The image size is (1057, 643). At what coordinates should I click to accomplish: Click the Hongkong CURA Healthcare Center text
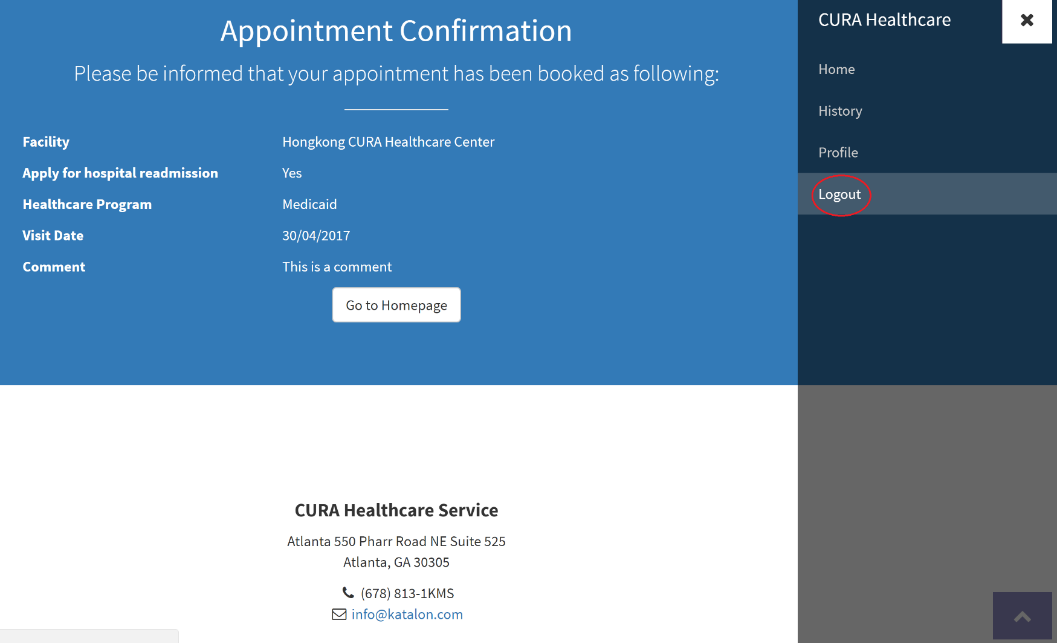388,142
